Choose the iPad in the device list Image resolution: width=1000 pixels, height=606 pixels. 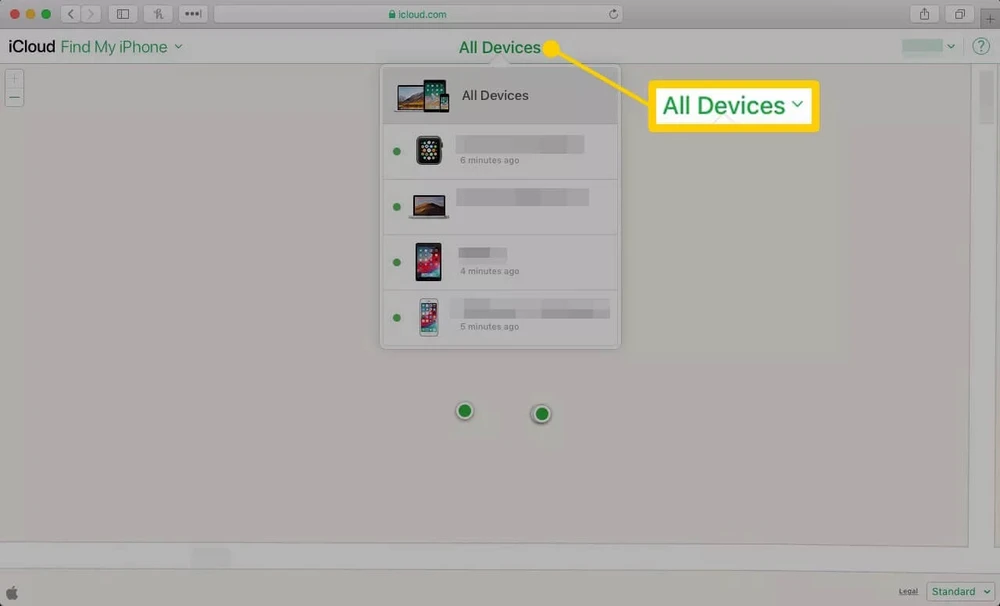point(500,262)
